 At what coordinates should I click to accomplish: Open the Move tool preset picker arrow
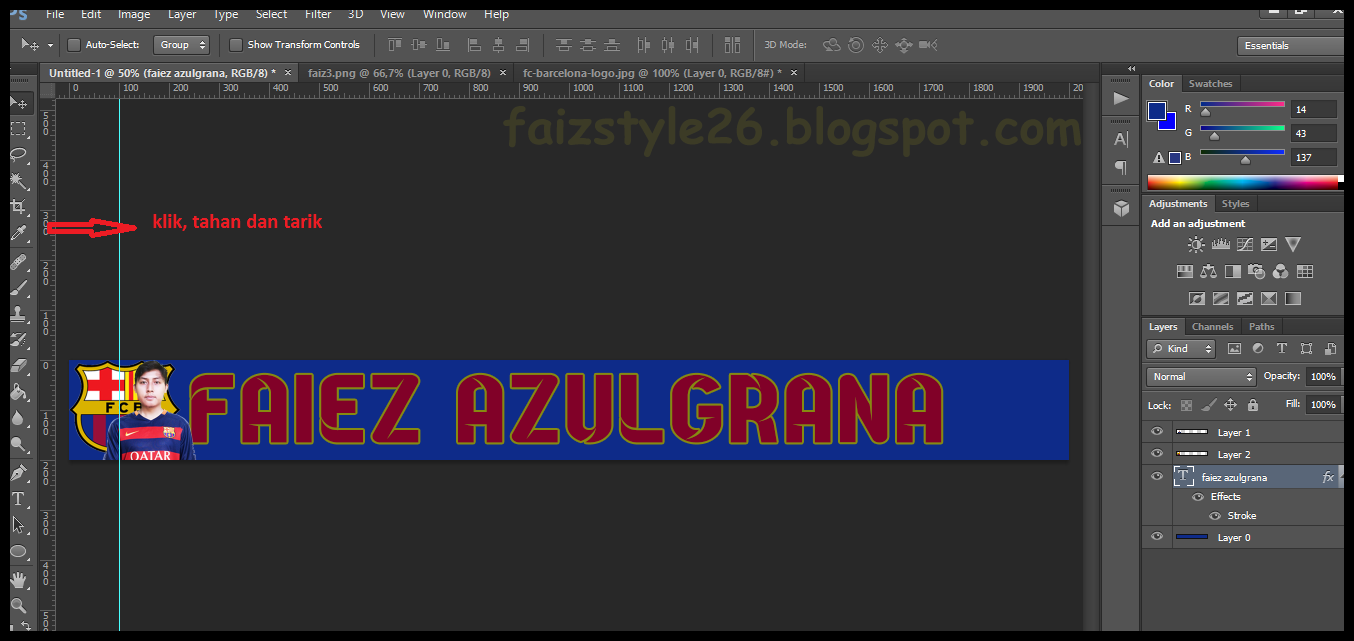[50, 45]
